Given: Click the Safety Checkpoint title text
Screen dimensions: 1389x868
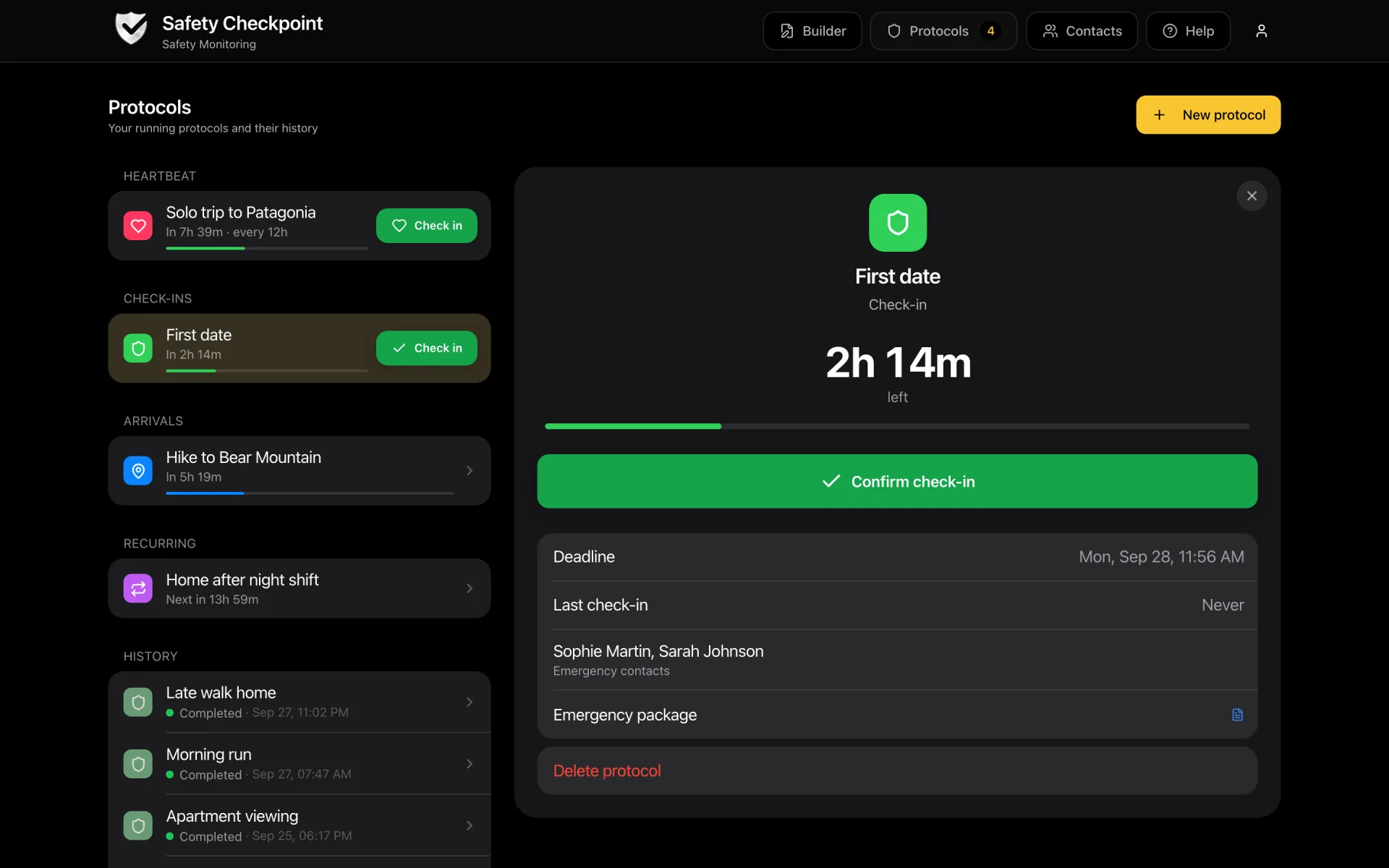Looking at the screenshot, I should pos(242,23).
